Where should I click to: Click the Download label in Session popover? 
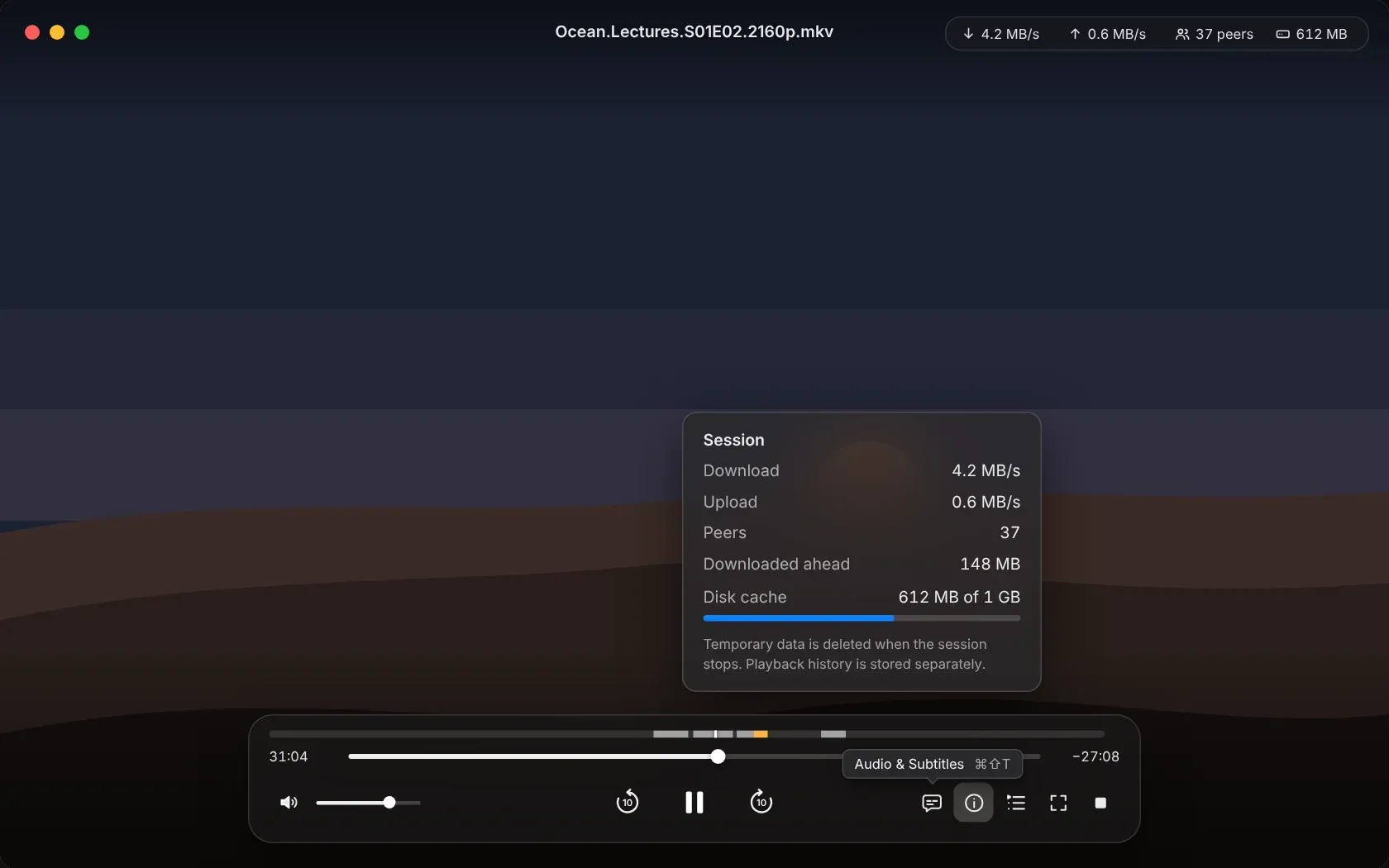(741, 470)
